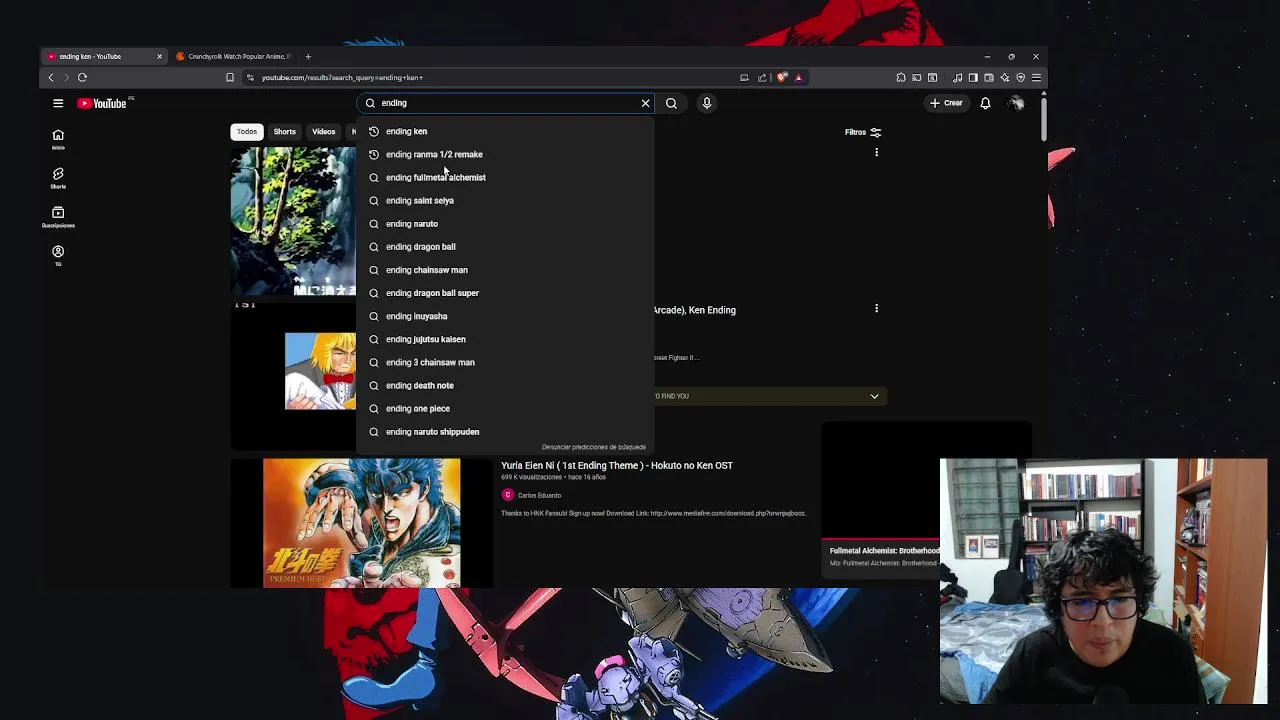This screenshot has width=1280, height=720.
Task: Open Shorts in the YouTube sidebar
Action: (58, 178)
